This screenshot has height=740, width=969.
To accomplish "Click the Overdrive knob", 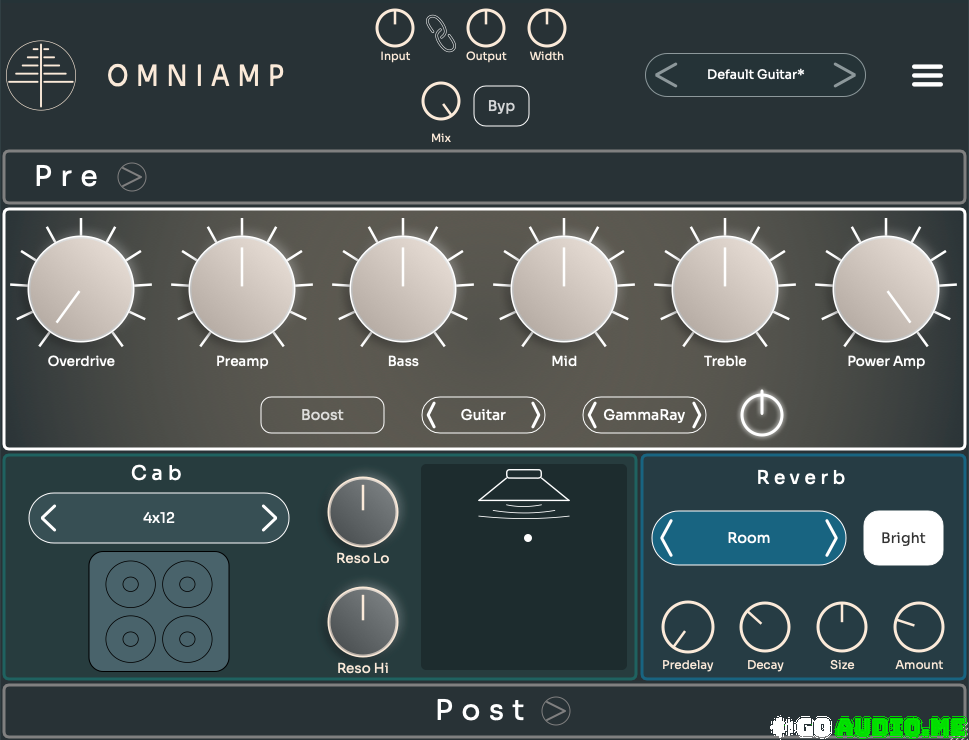I will [x=81, y=288].
